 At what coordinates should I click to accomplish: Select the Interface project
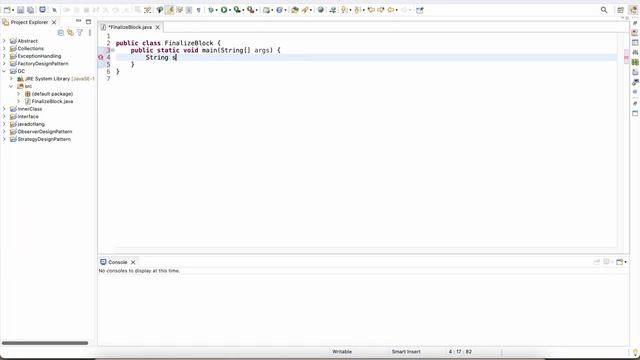click(28, 116)
